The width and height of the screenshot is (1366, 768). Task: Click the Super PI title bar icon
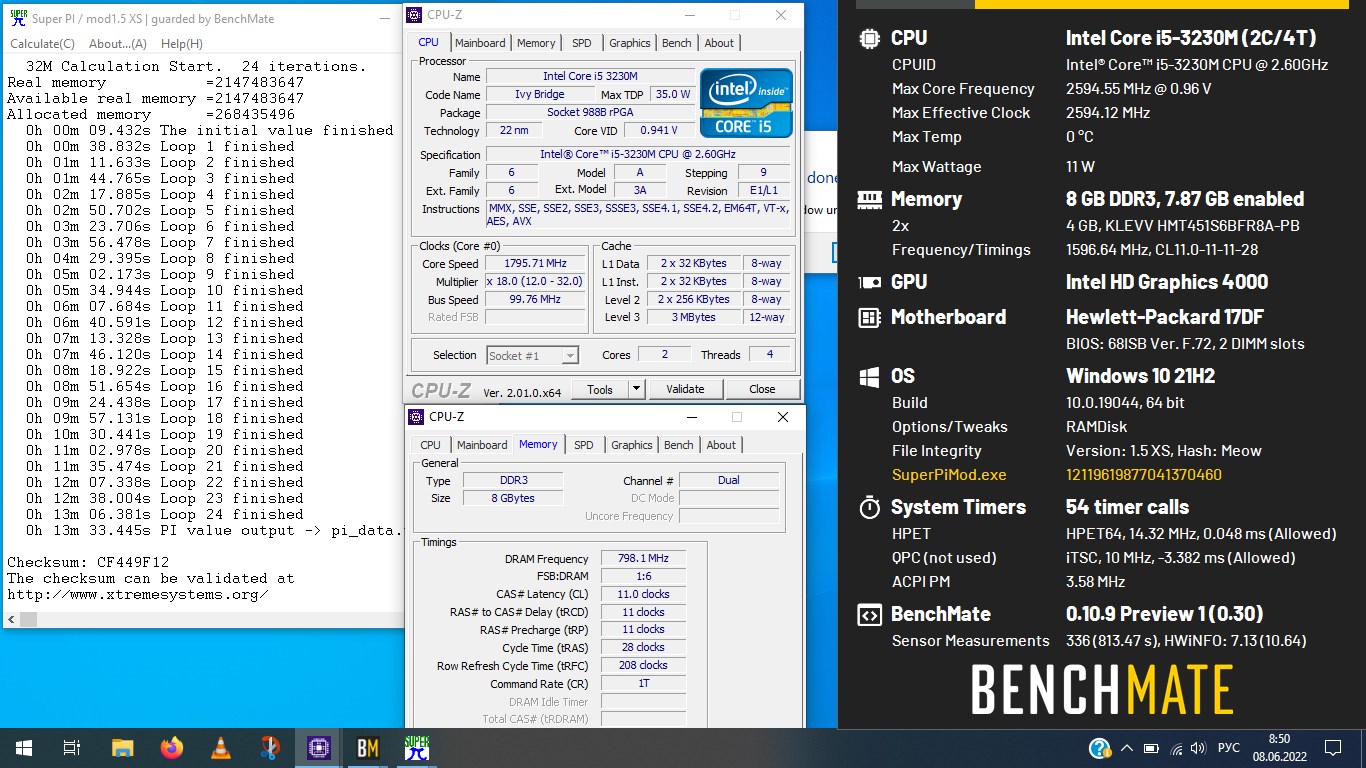pos(18,18)
